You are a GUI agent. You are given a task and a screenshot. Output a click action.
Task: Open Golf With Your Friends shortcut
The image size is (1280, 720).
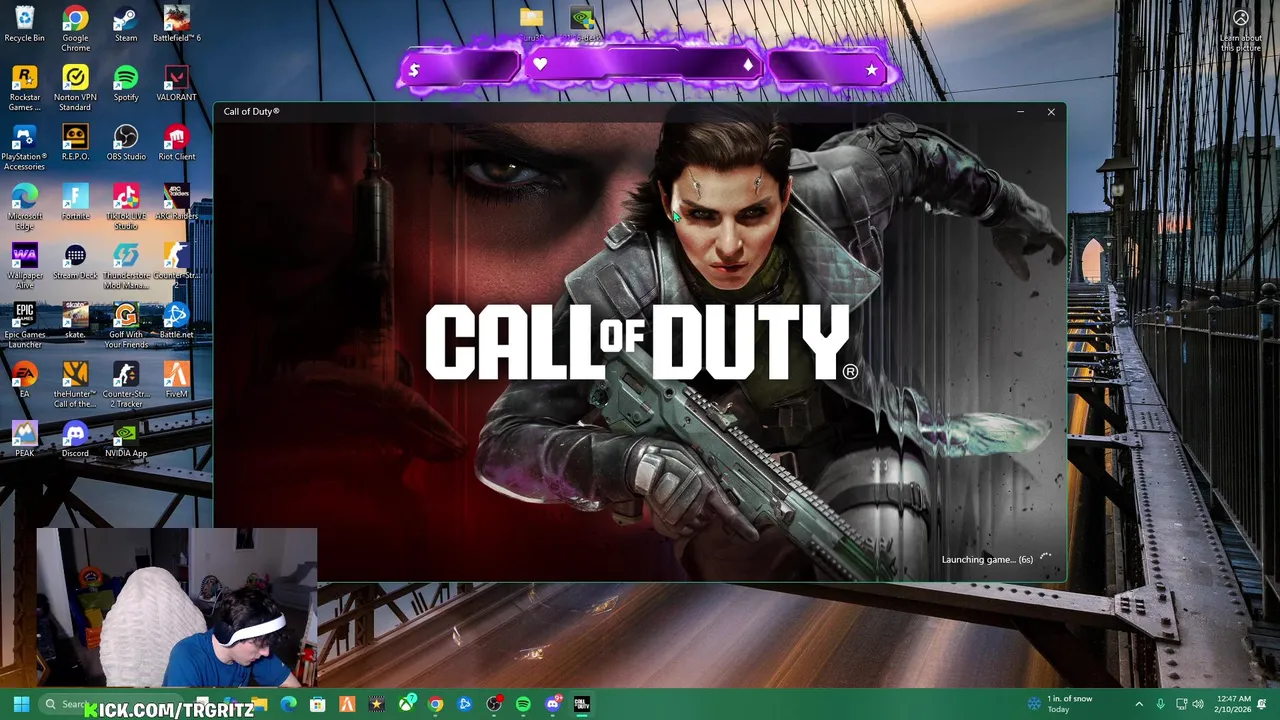pos(126,326)
